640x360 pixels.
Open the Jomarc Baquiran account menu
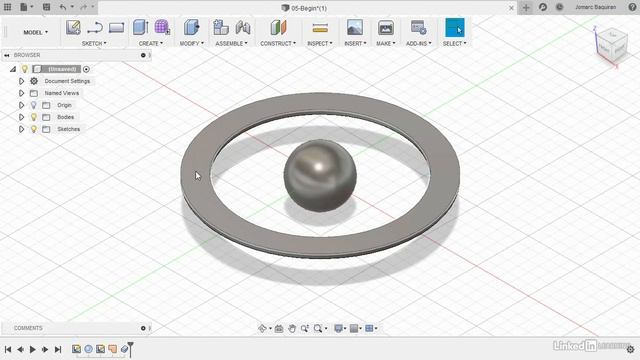pos(596,7)
